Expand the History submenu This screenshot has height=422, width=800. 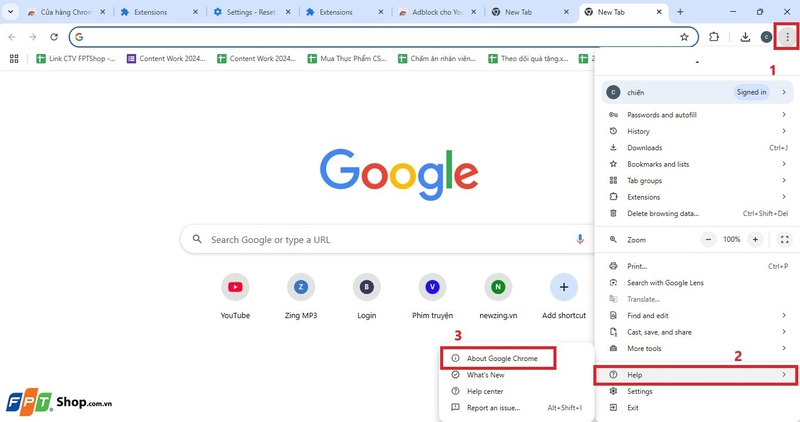(697, 131)
